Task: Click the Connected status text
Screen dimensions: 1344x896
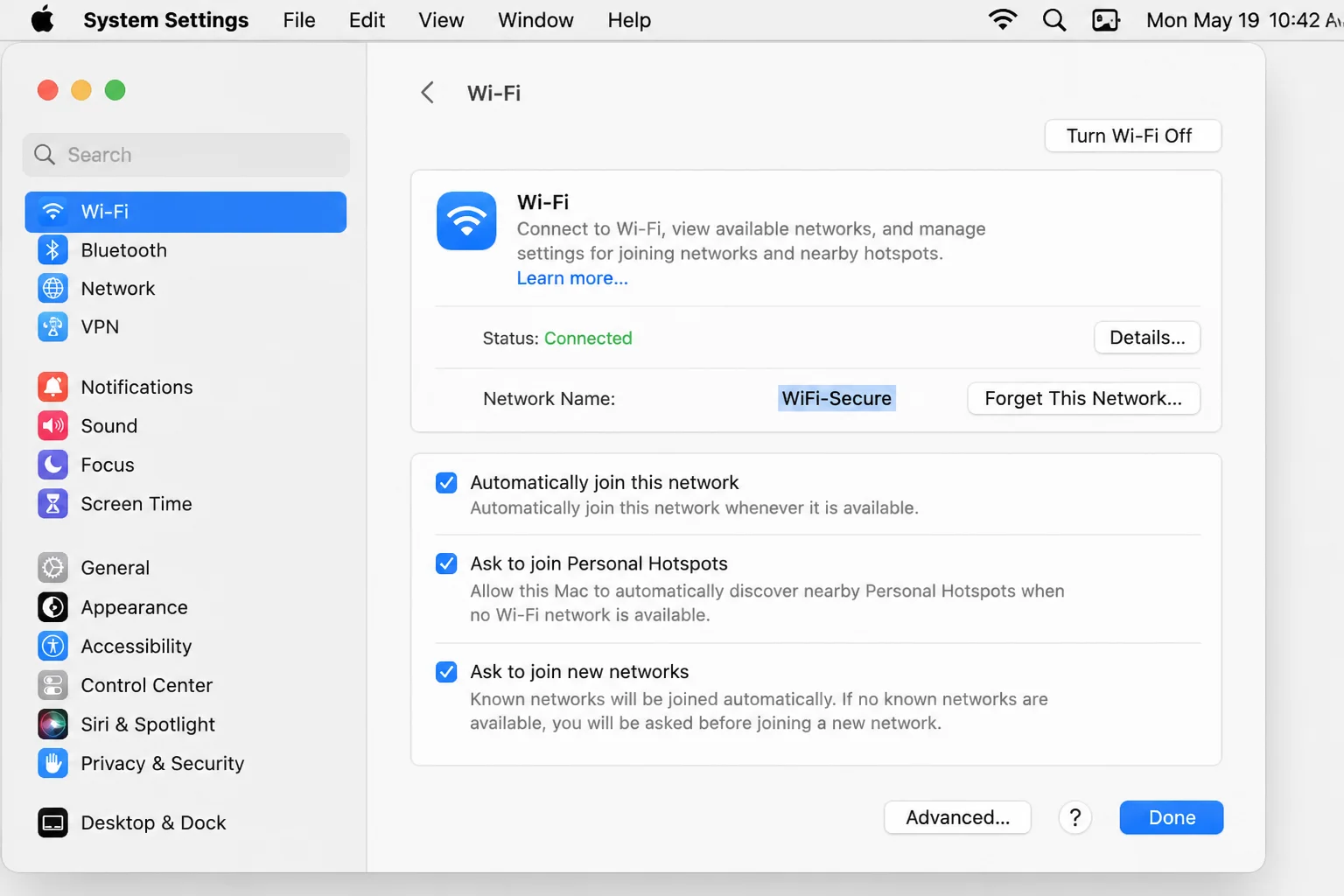Action: 588,339
